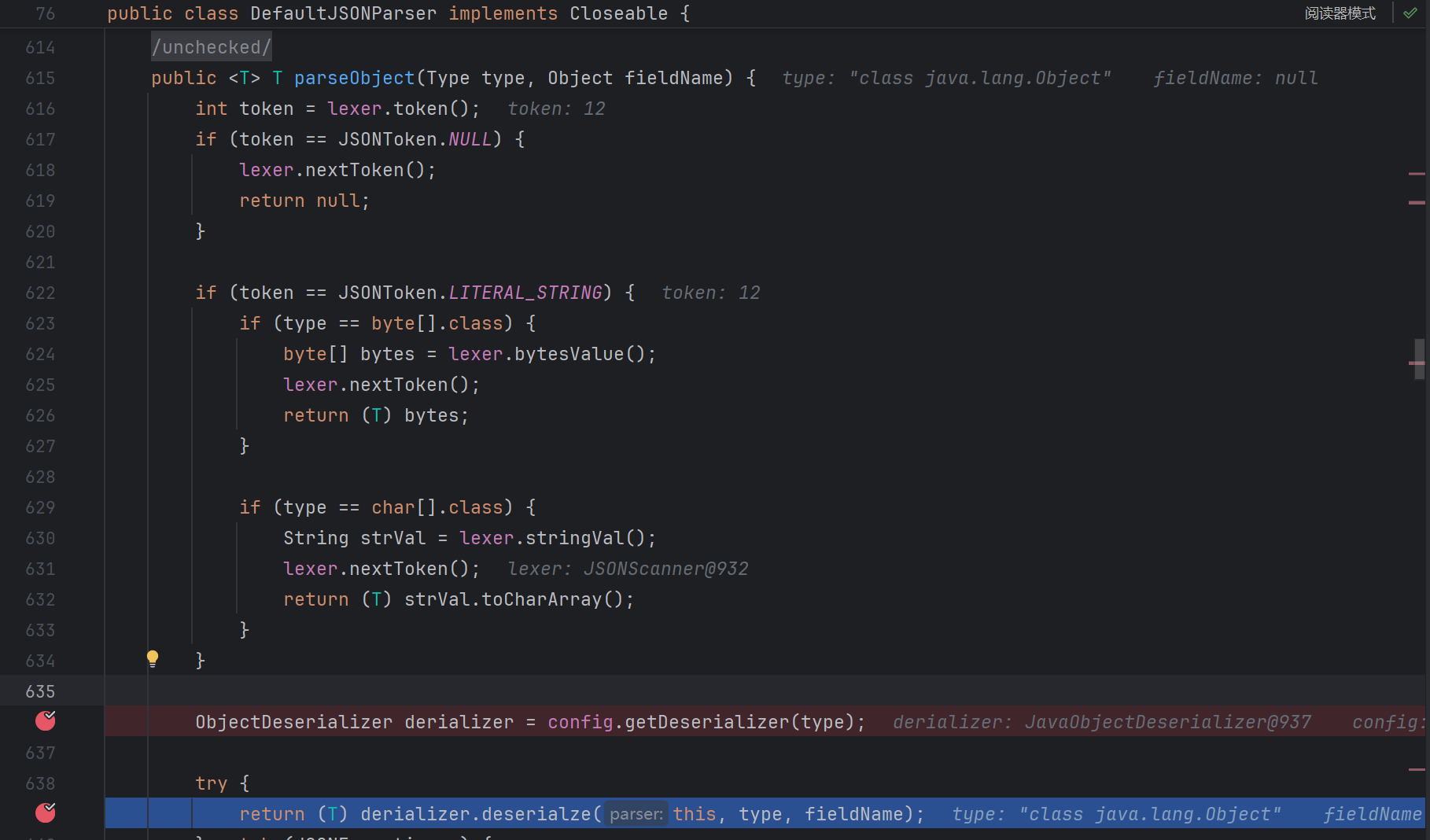
Task: Click the error stripe mark beside line 618
Action: [x=1417, y=173]
